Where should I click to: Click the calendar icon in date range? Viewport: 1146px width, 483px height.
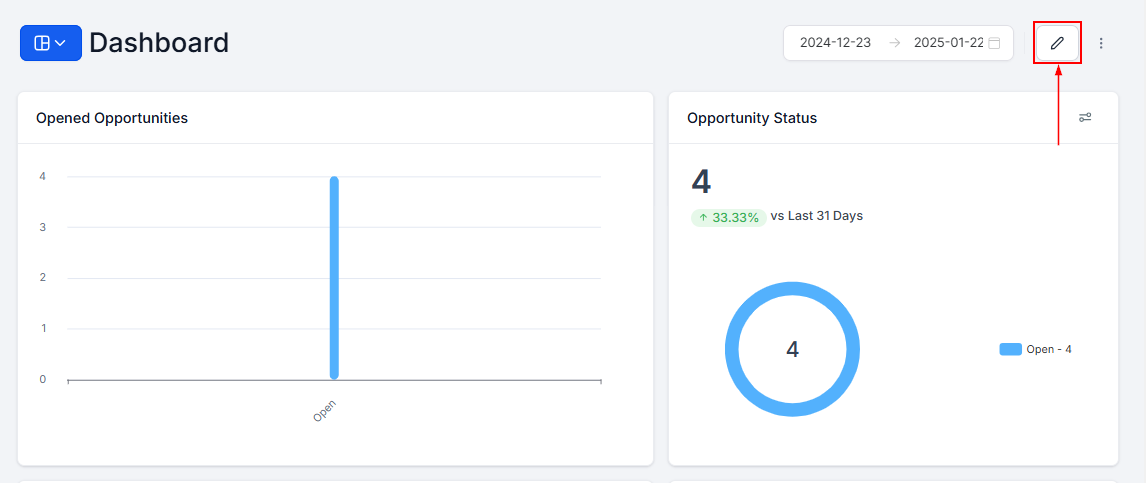994,43
